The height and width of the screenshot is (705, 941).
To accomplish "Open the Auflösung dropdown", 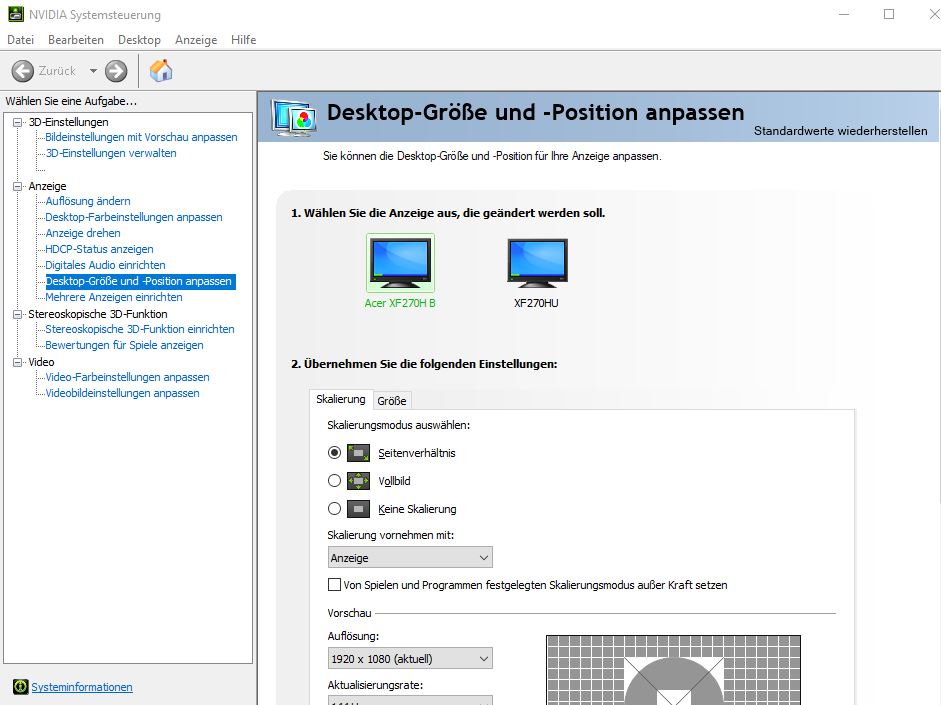I will pyautogui.click(x=410, y=659).
